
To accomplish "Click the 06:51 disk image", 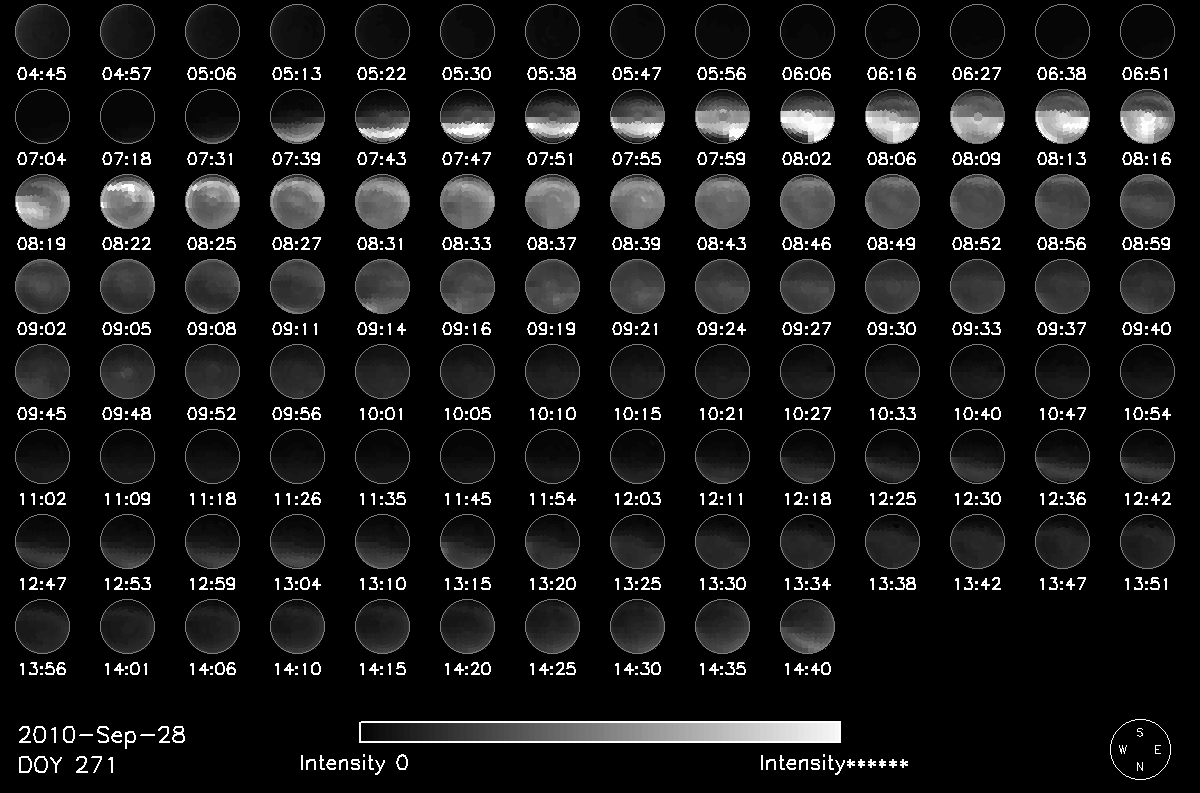I will [1147, 31].
